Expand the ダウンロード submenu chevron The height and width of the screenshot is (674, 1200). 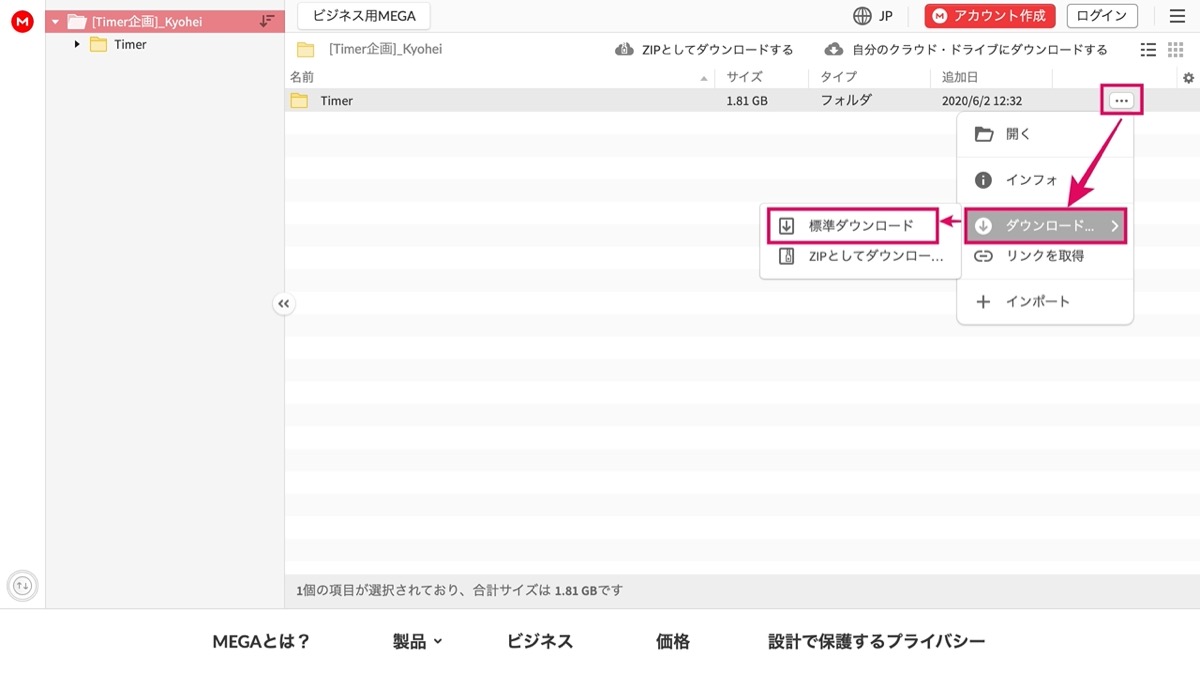(1114, 226)
